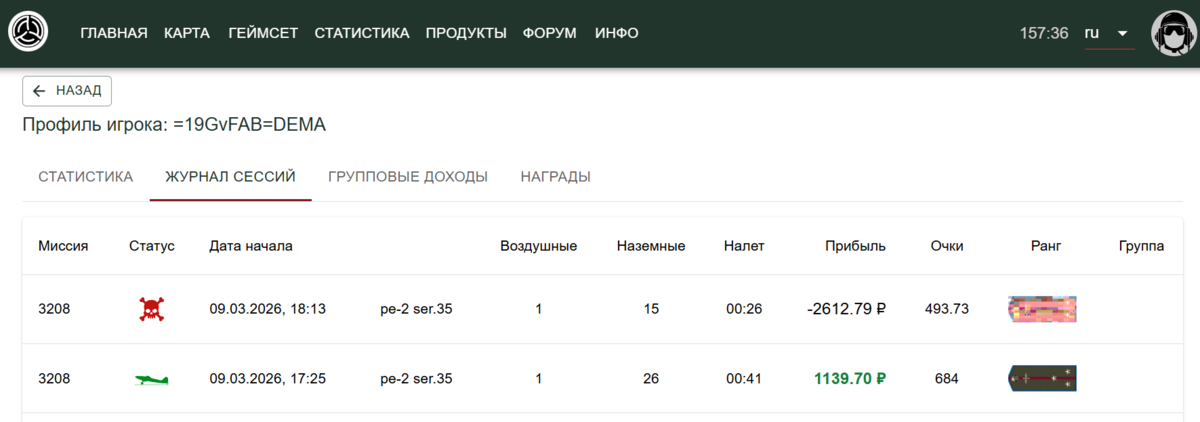
Task: Select the ГРУППОВЫЕ ДОХОДЫ tab
Action: (x=408, y=177)
